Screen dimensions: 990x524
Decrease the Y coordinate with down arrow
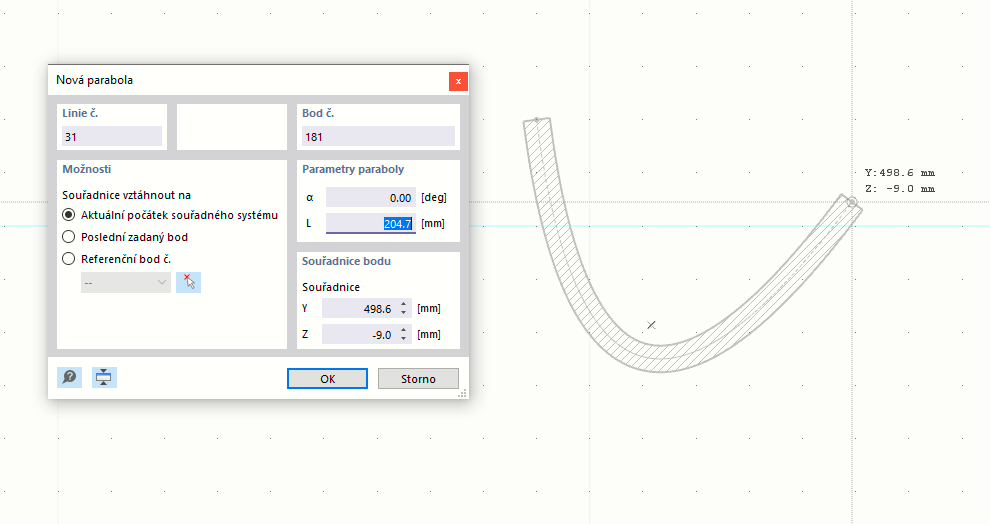pyautogui.click(x=403, y=313)
